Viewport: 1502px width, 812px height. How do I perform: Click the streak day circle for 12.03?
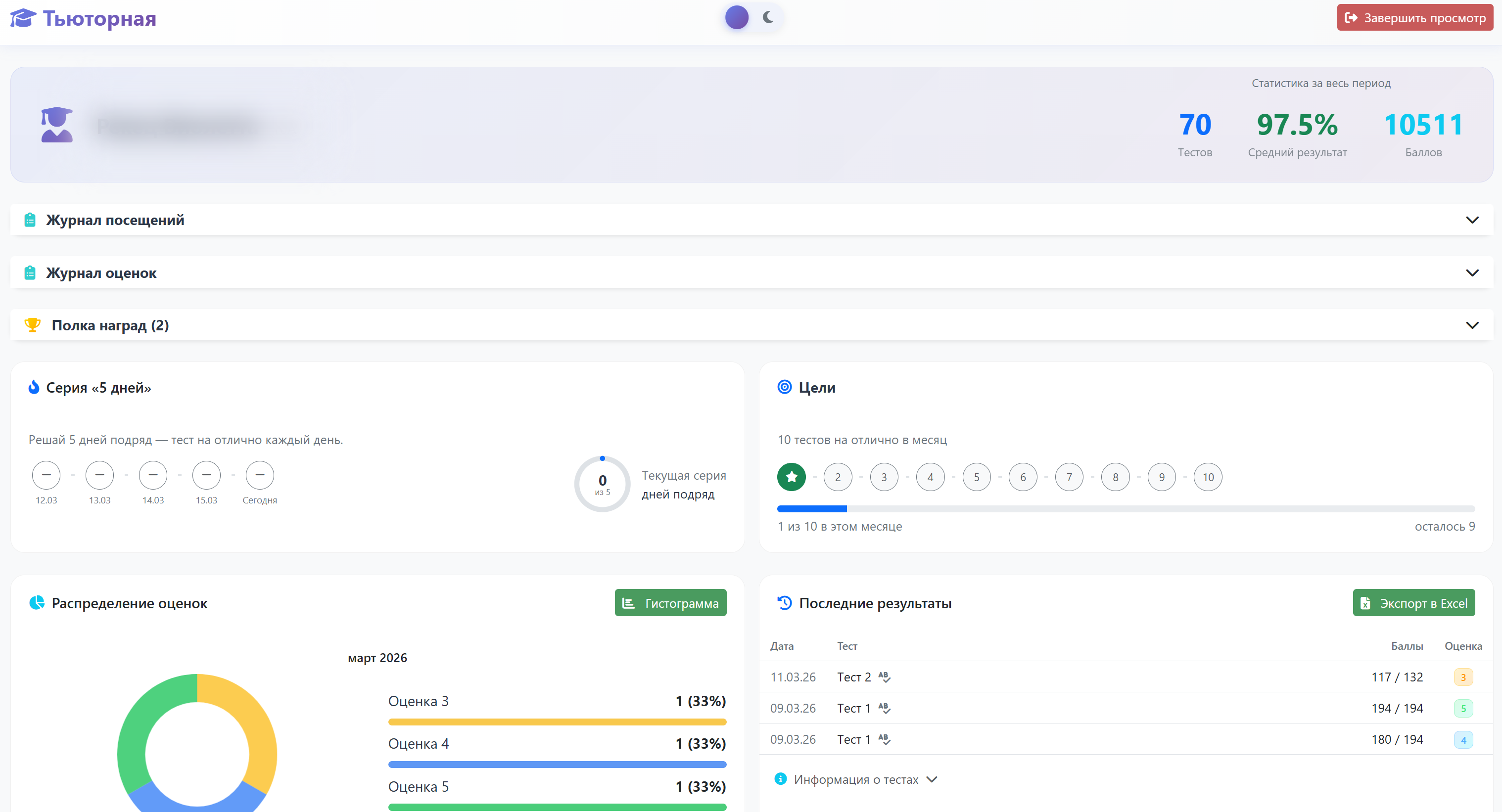click(x=46, y=475)
